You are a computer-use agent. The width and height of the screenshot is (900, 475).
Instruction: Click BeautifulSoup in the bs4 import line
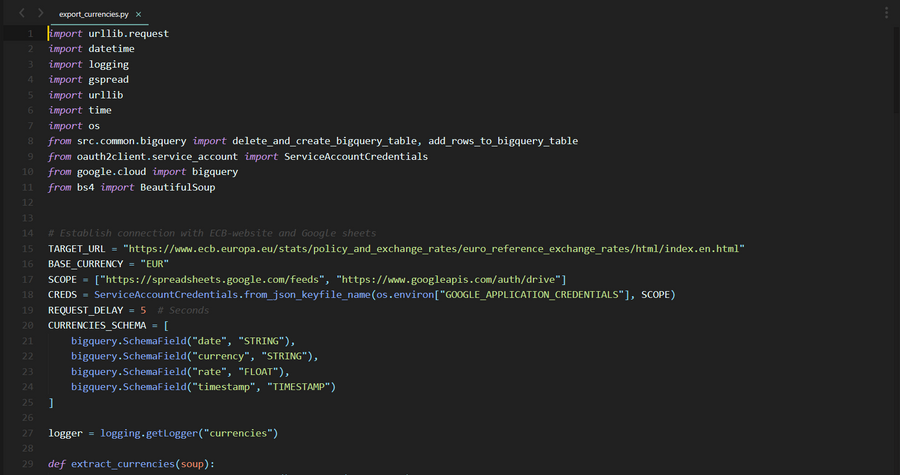[177, 187]
